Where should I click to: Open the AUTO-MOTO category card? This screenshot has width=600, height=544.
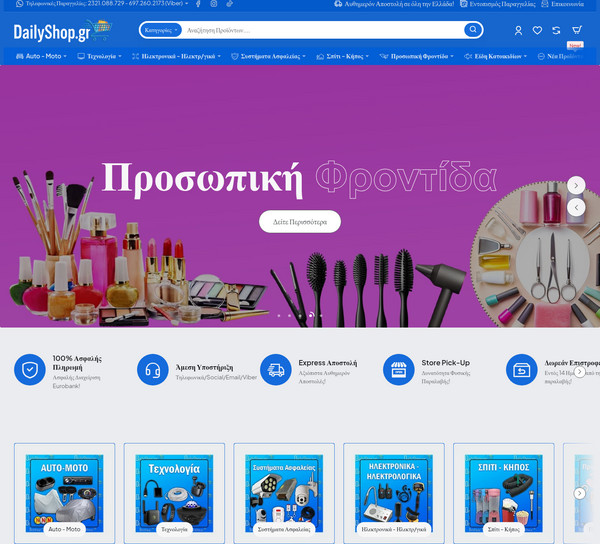pos(64,493)
